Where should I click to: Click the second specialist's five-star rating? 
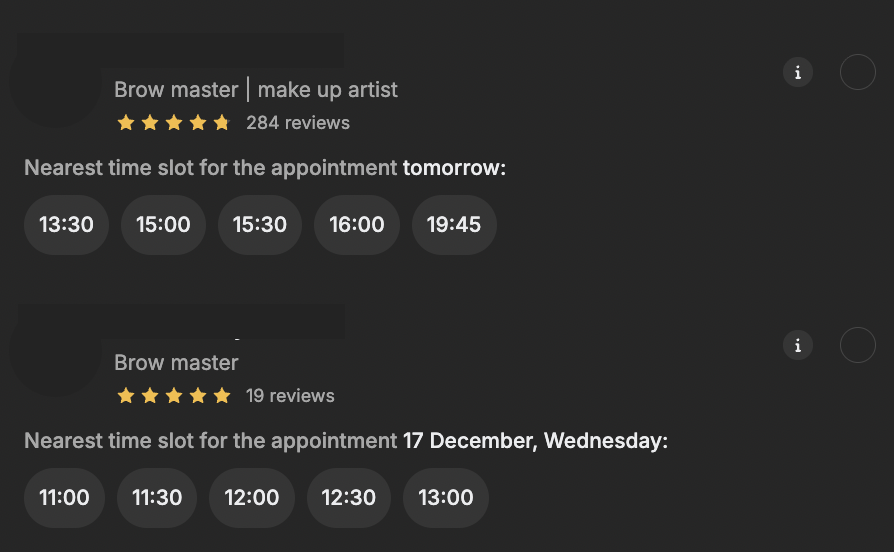[x=174, y=396]
